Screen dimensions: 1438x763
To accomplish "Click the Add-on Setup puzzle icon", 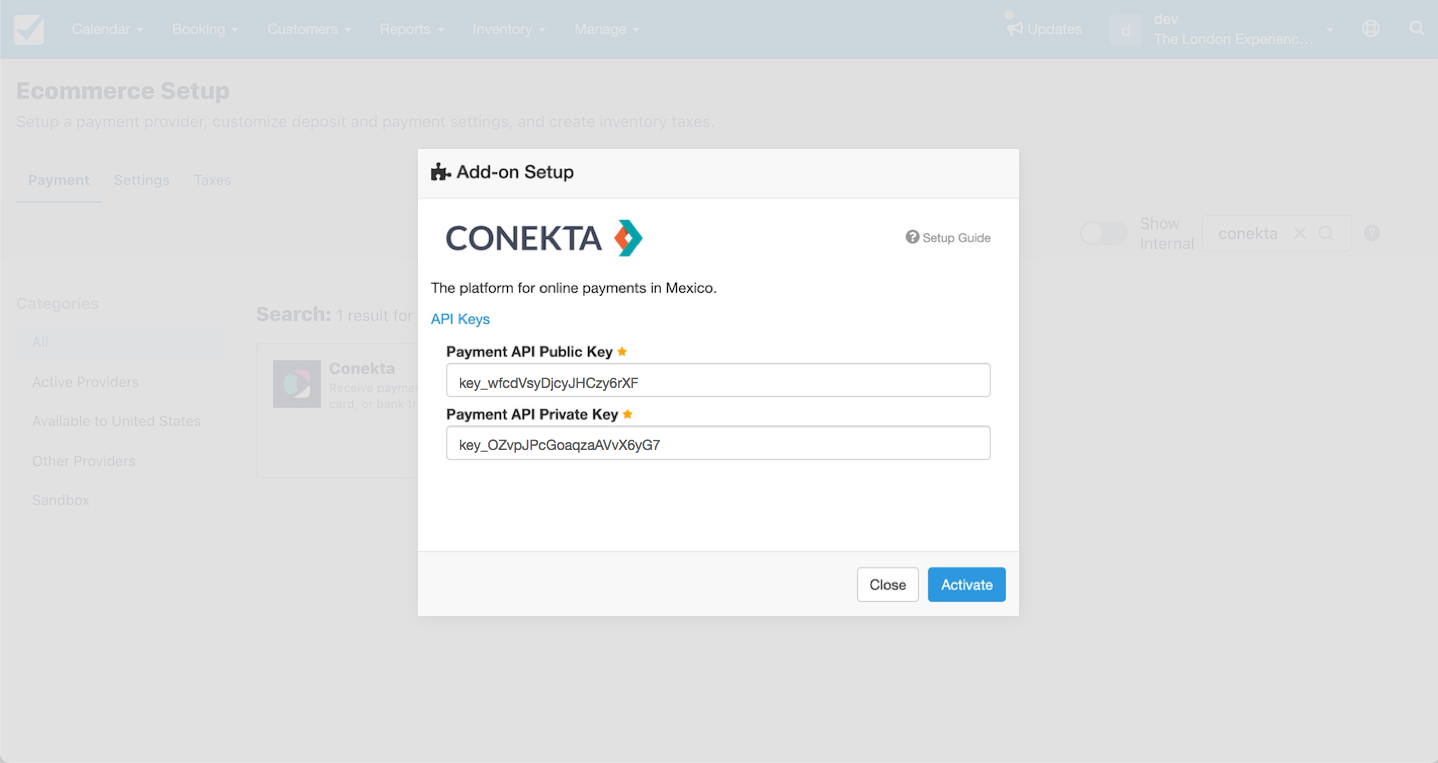I will (x=440, y=172).
